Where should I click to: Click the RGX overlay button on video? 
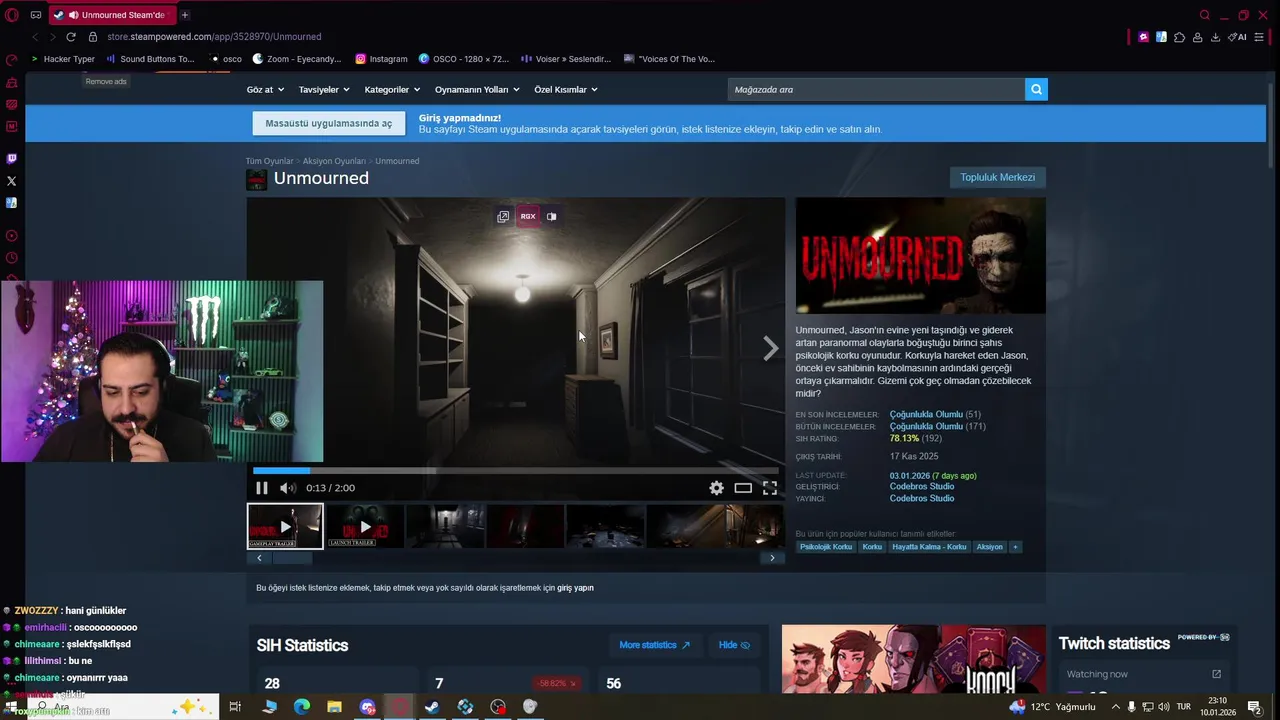coord(528,216)
